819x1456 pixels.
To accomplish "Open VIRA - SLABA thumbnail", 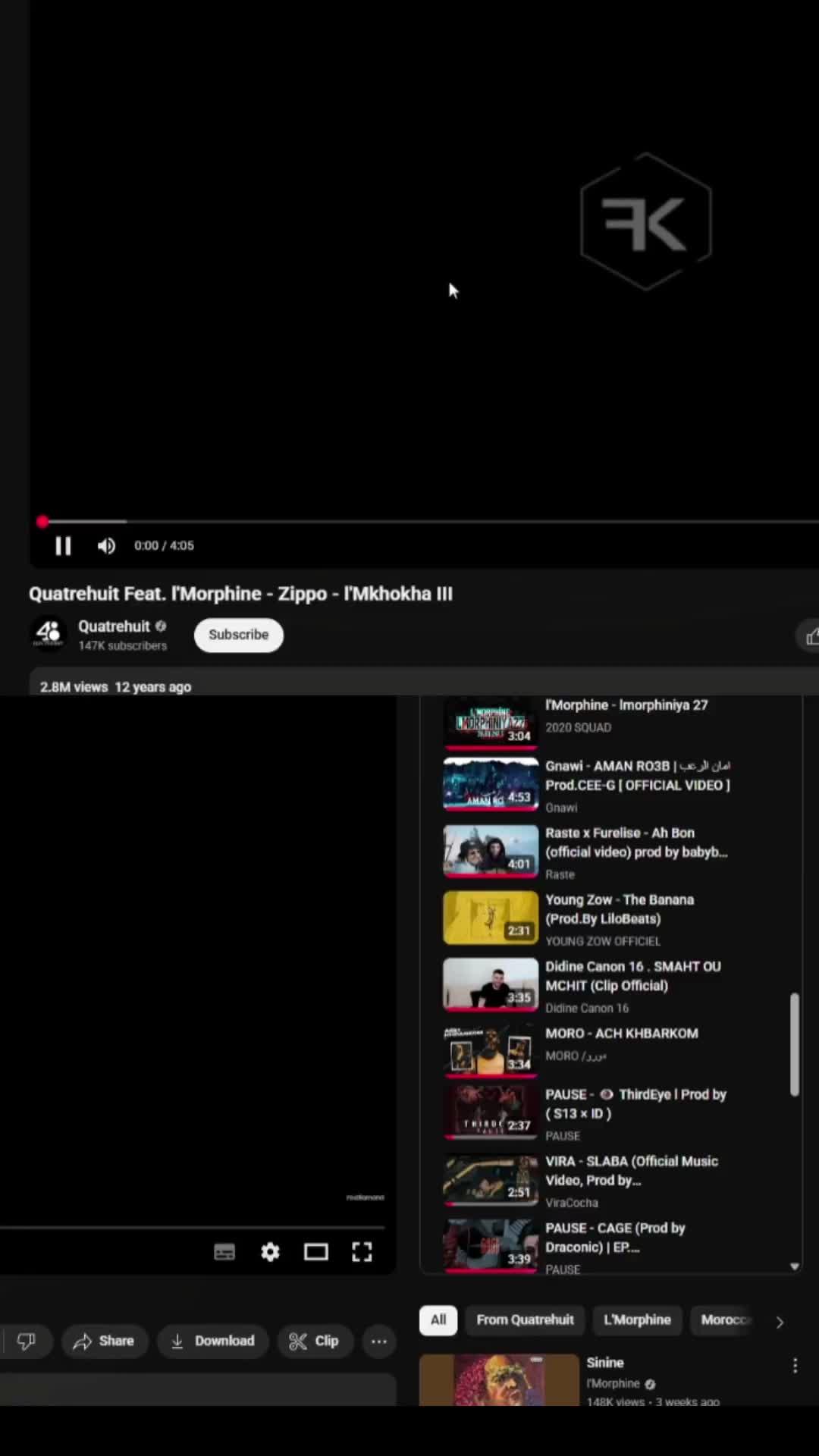I will [491, 1179].
